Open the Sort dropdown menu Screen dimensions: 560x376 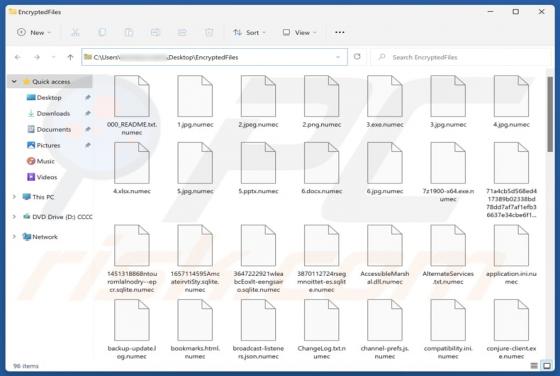250,32
